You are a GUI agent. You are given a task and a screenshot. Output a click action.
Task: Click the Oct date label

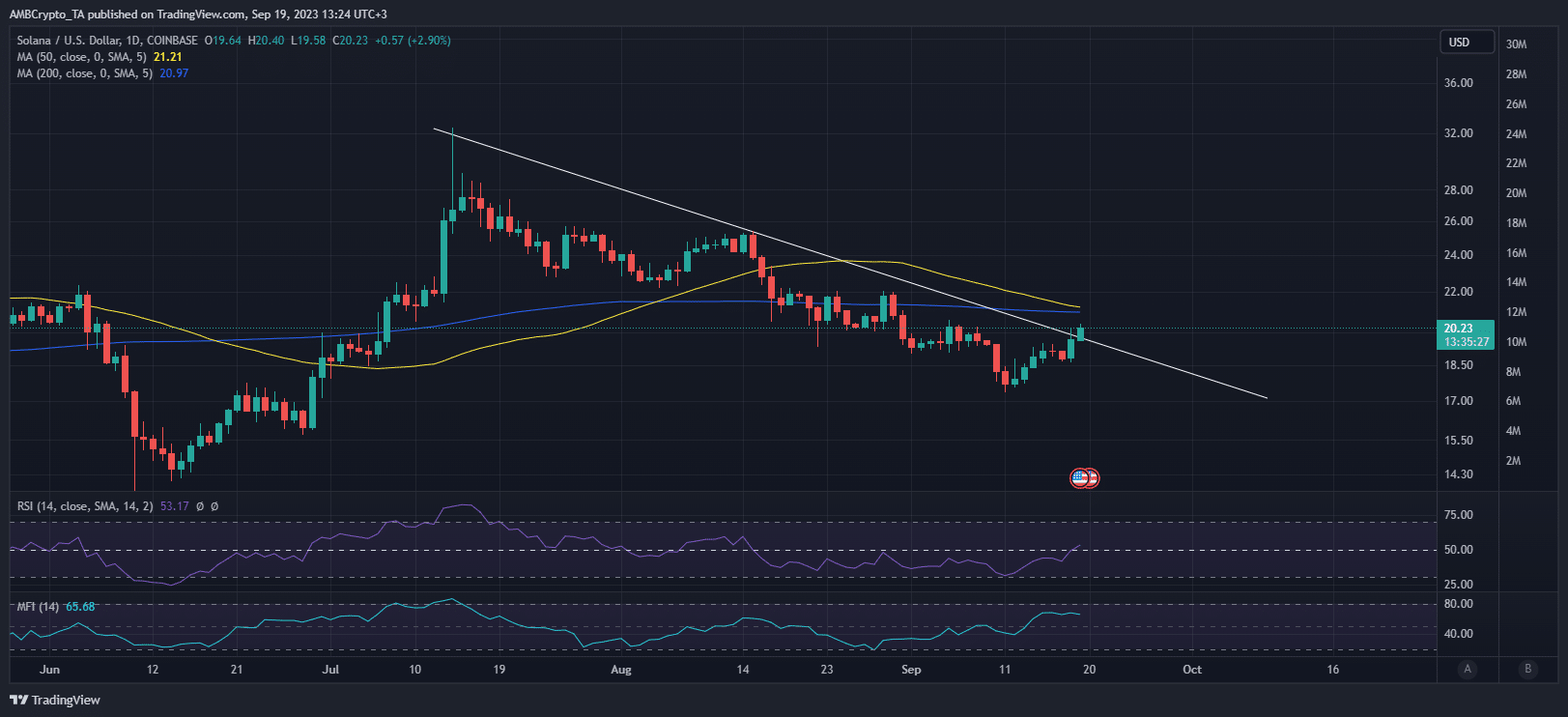(1192, 670)
